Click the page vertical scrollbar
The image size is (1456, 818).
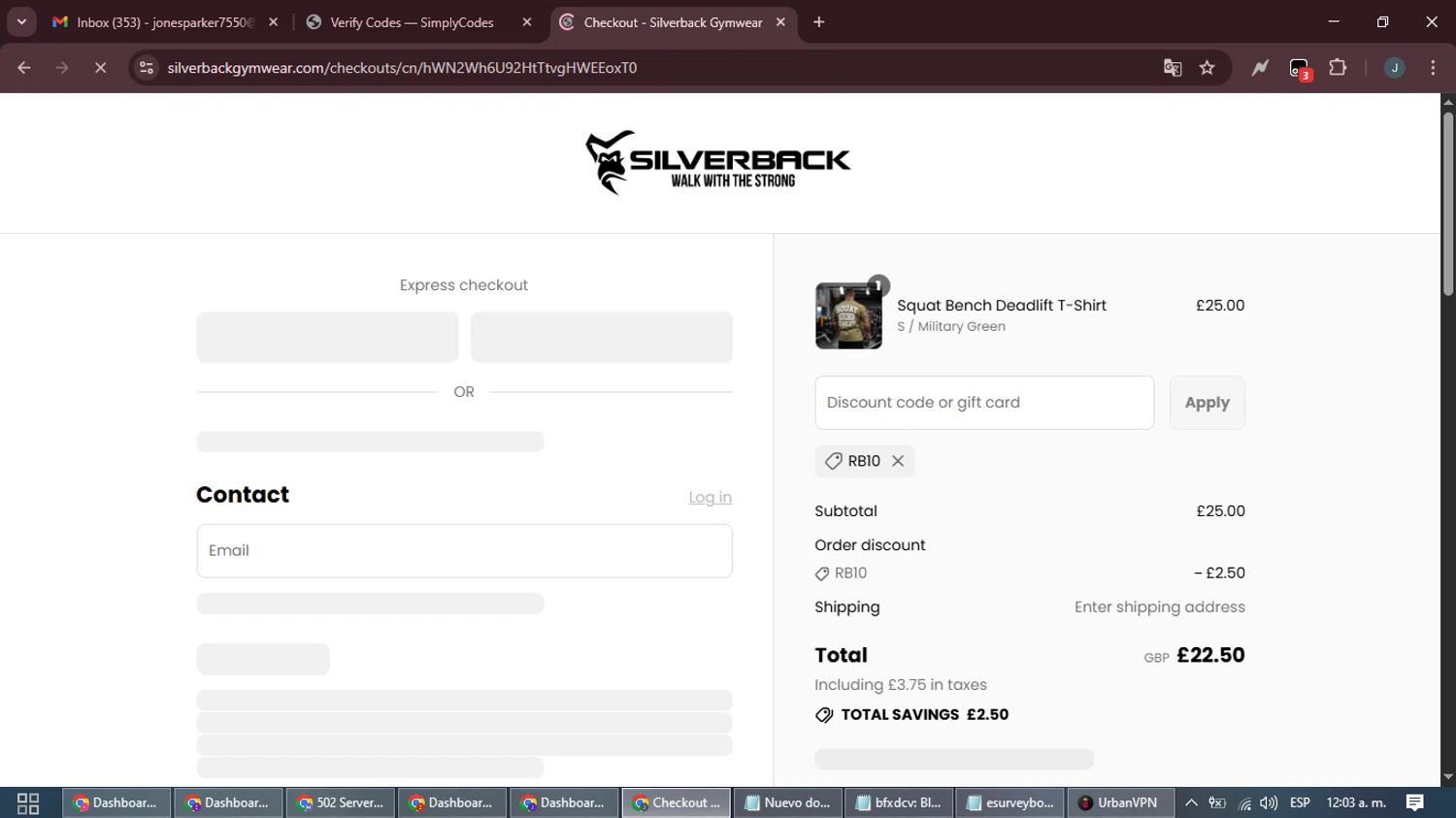tap(1448, 204)
